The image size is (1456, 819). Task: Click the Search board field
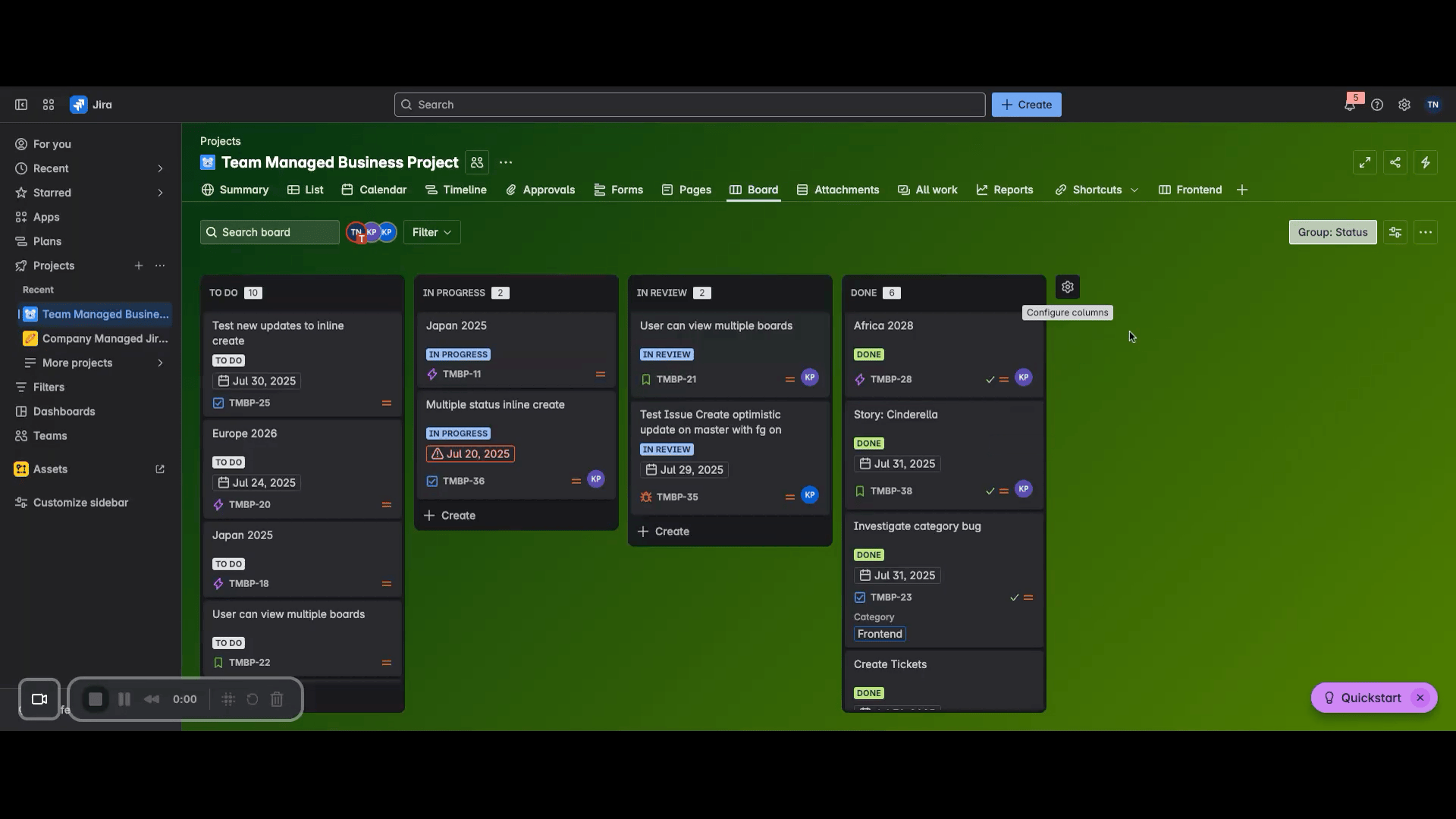(270, 232)
